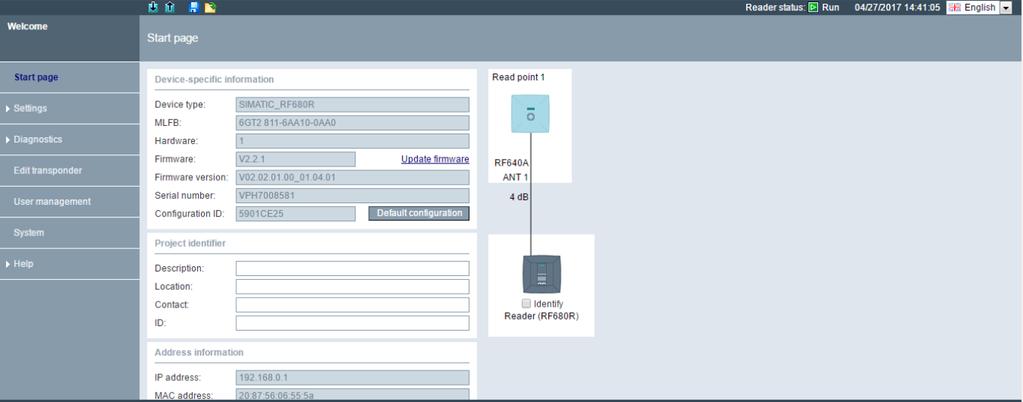The image size is (1023, 402).
Task: Open the English language dropdown arrow
Action: 1005,8
